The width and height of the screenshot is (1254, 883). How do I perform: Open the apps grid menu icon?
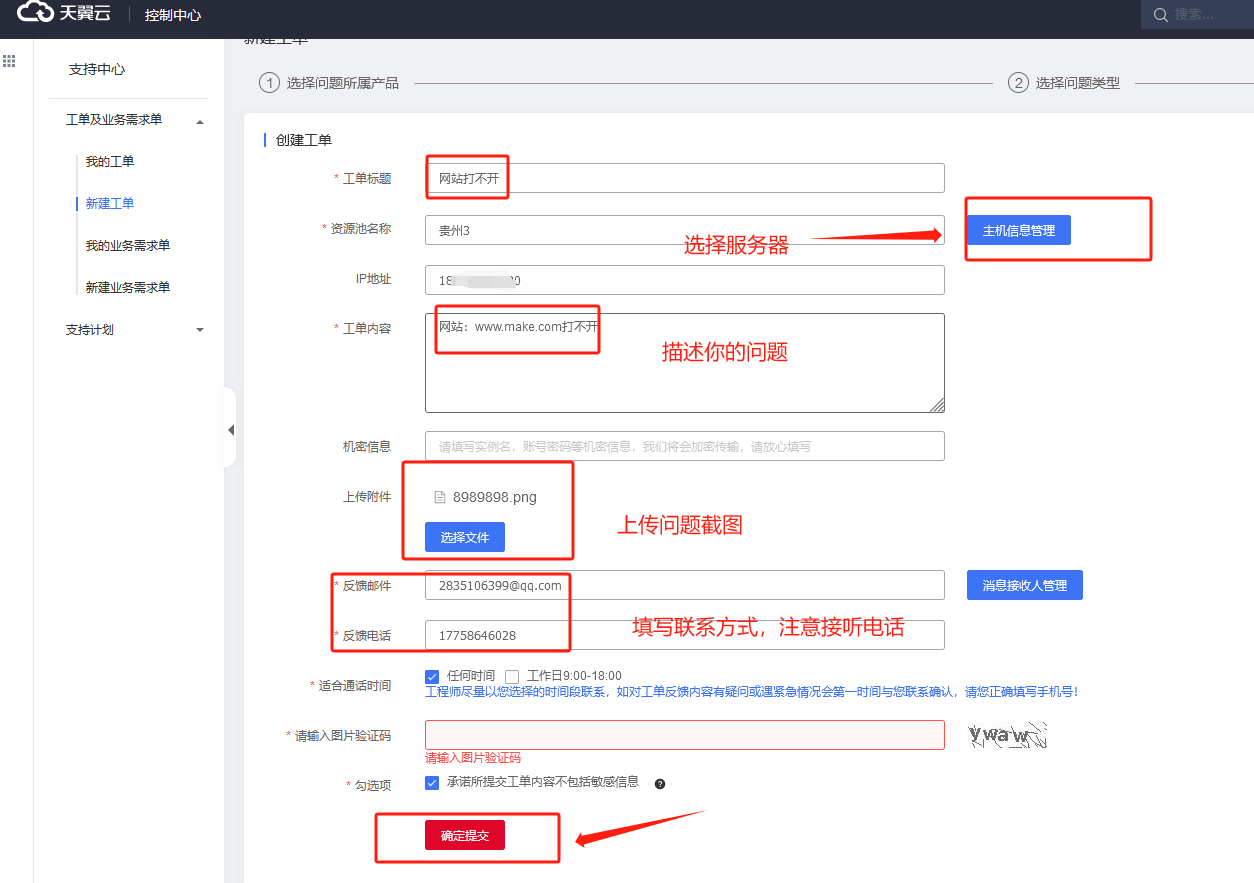(9, 61)
